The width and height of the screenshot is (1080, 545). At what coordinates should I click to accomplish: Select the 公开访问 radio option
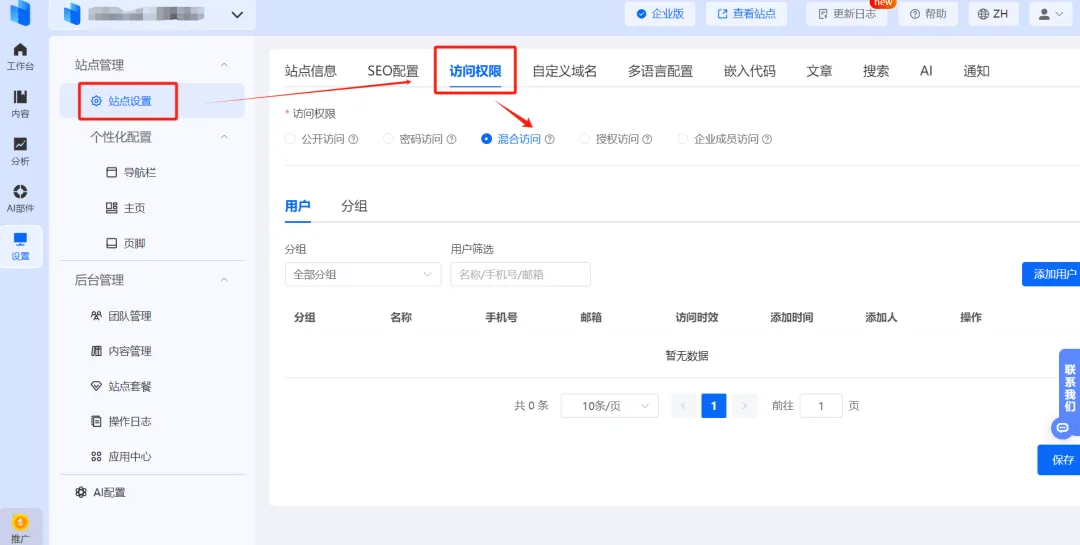(x=290, y=139)
